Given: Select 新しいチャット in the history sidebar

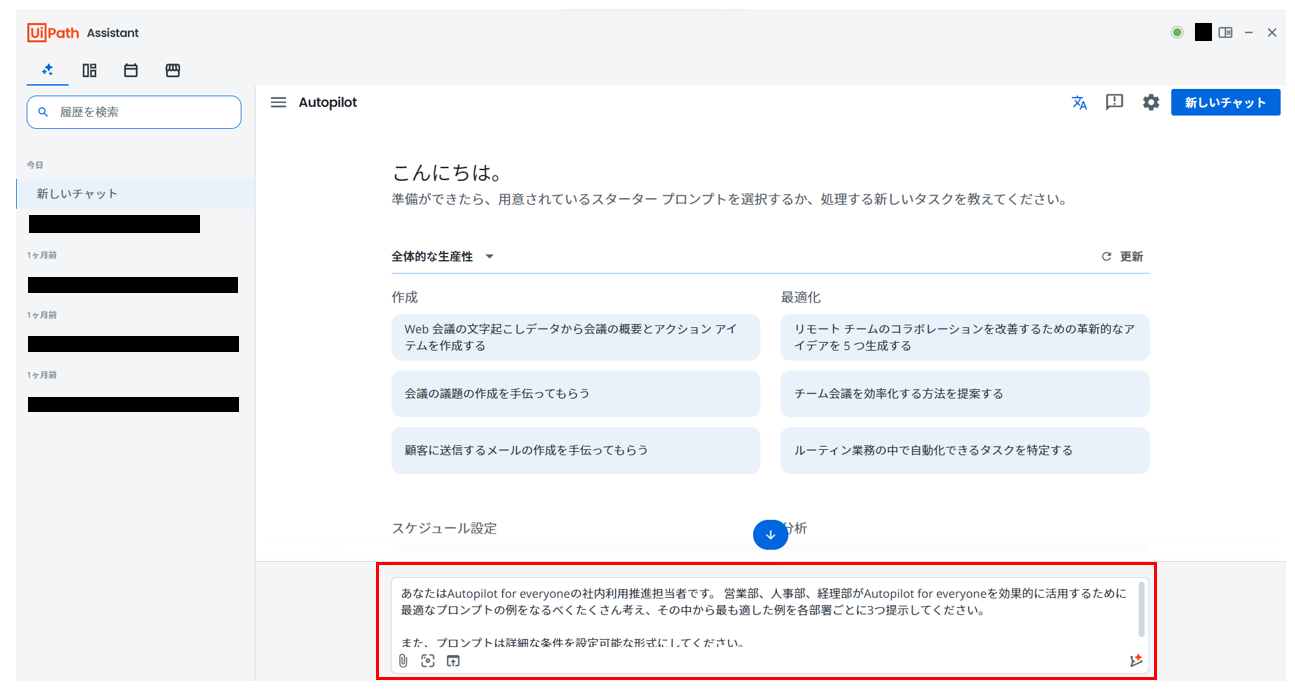Looking at the screenshot, I should click(x=135, y=194).
